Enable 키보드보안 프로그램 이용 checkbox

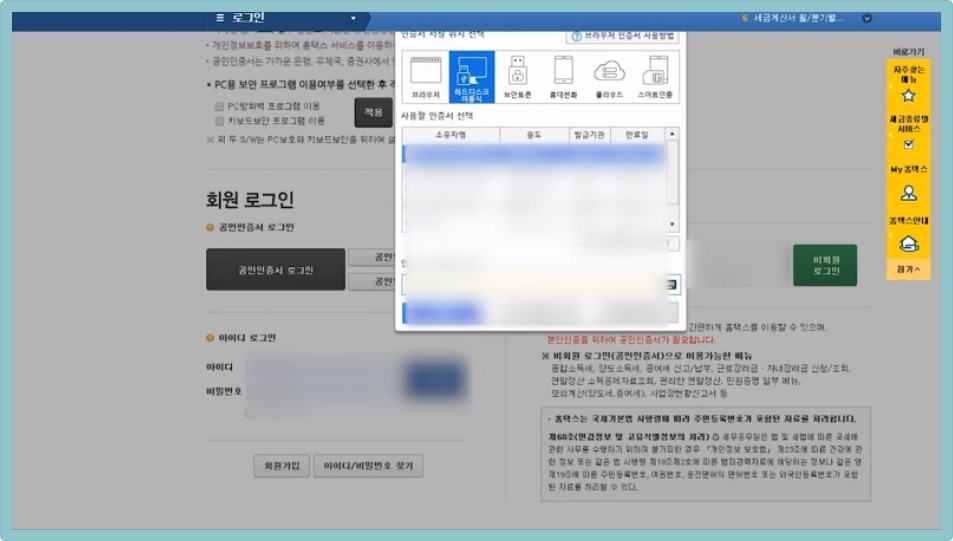(219, 121)
